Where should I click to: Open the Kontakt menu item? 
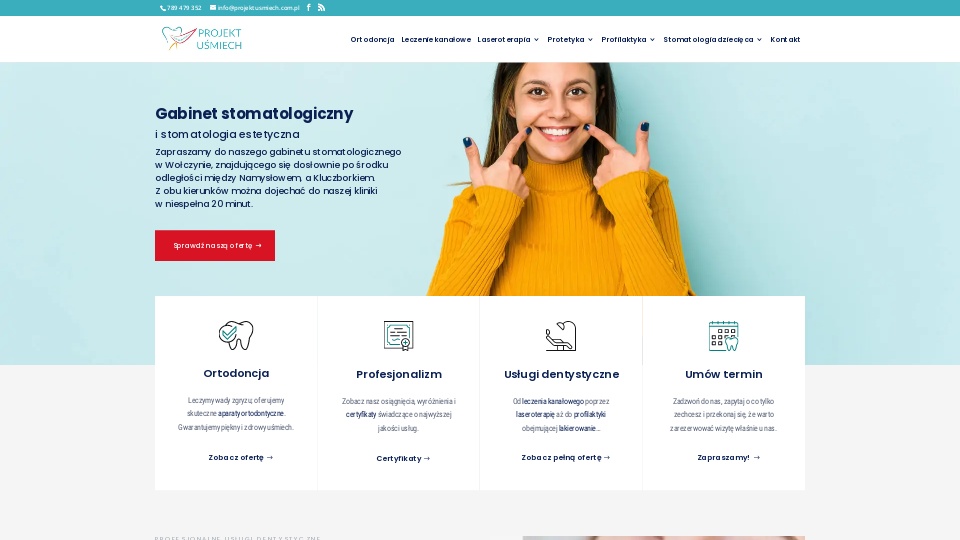pos(785,39)
